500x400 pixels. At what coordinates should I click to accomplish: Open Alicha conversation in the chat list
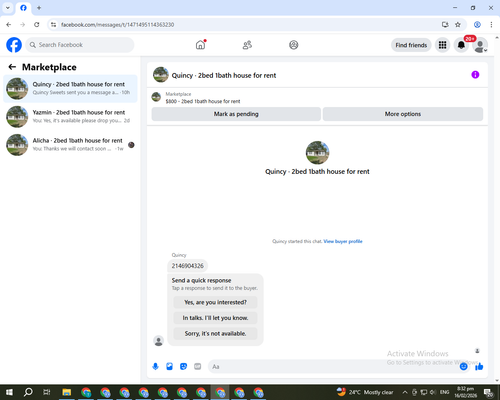pos(70,145)
